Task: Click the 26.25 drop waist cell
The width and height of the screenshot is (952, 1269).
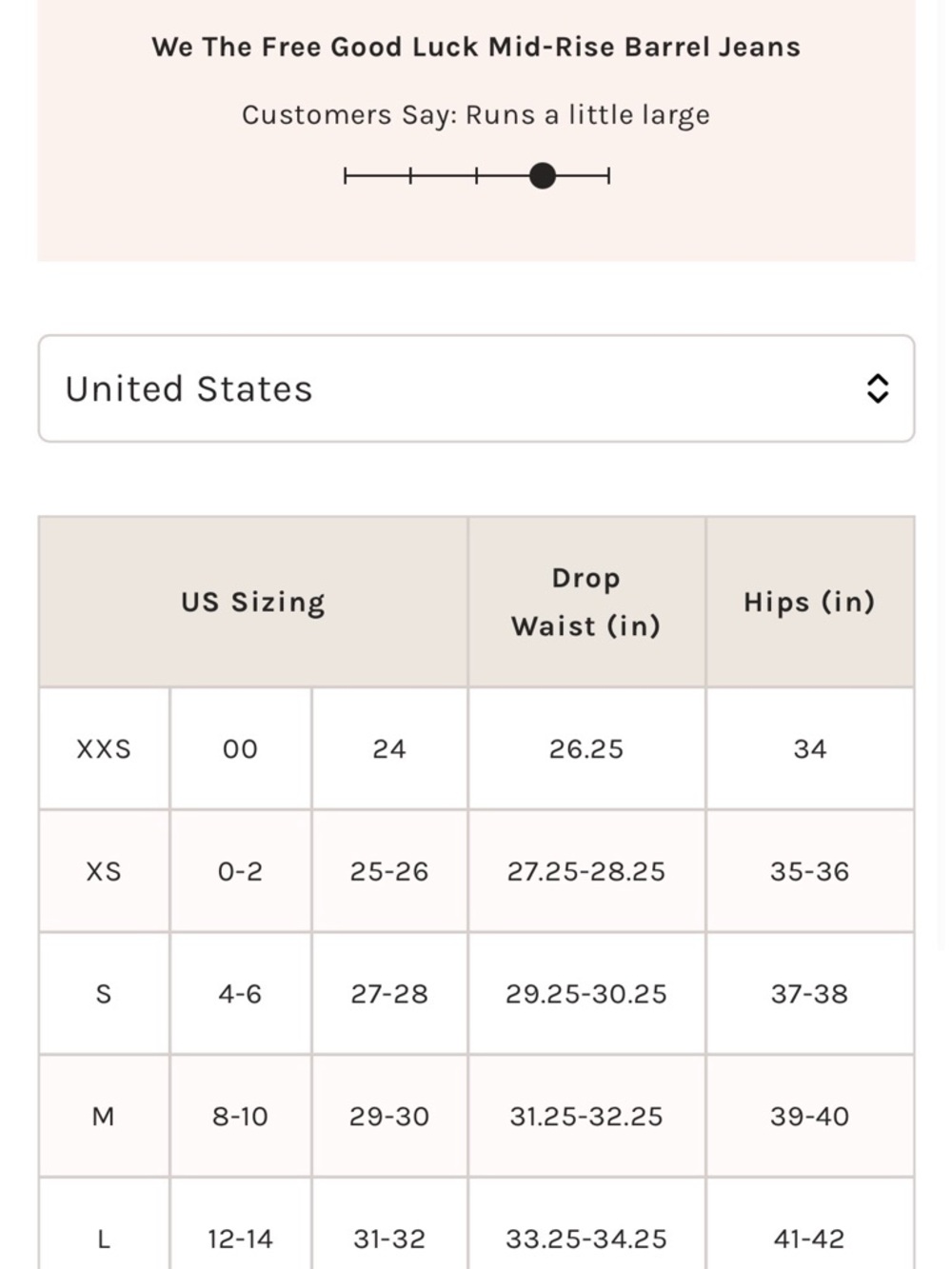Action: [586, 749]
